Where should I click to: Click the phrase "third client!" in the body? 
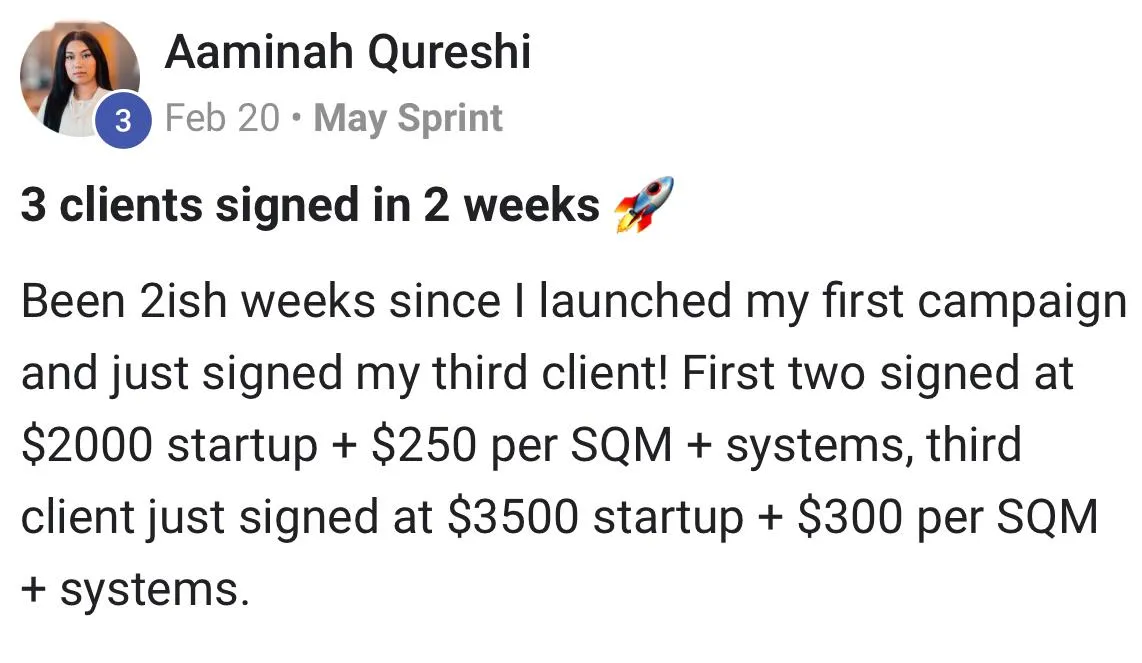(550, 373)
